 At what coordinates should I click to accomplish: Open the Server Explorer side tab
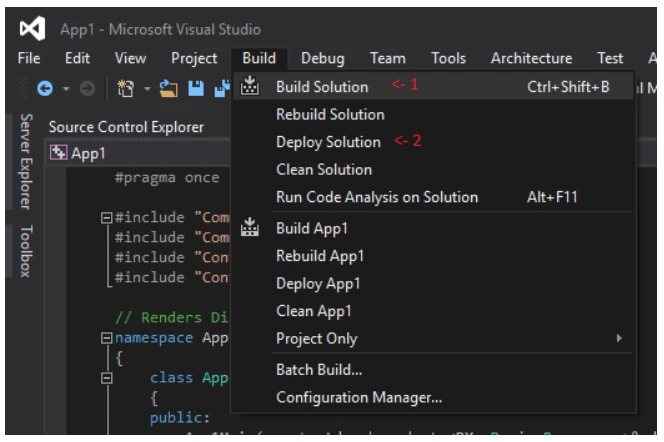pyautogui.click(x=26, y=161)
